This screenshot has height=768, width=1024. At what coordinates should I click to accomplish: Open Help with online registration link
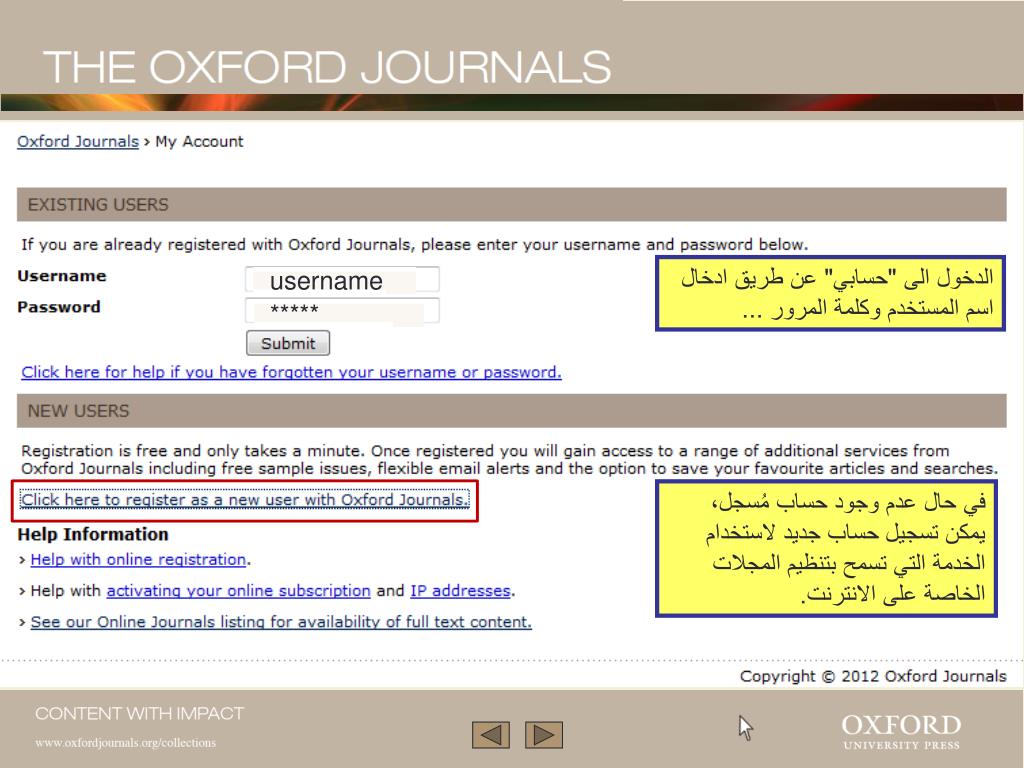(x=138, y=560)
